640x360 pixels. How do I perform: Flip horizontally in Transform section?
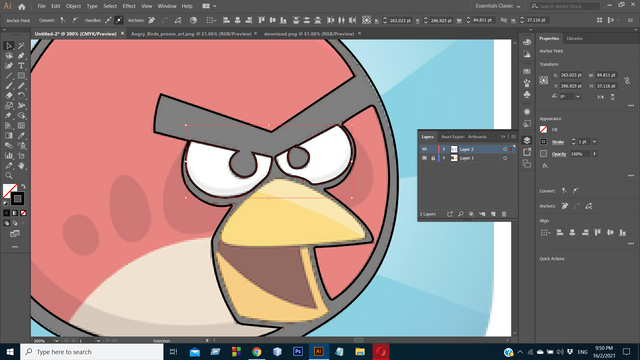coord(600,97)
